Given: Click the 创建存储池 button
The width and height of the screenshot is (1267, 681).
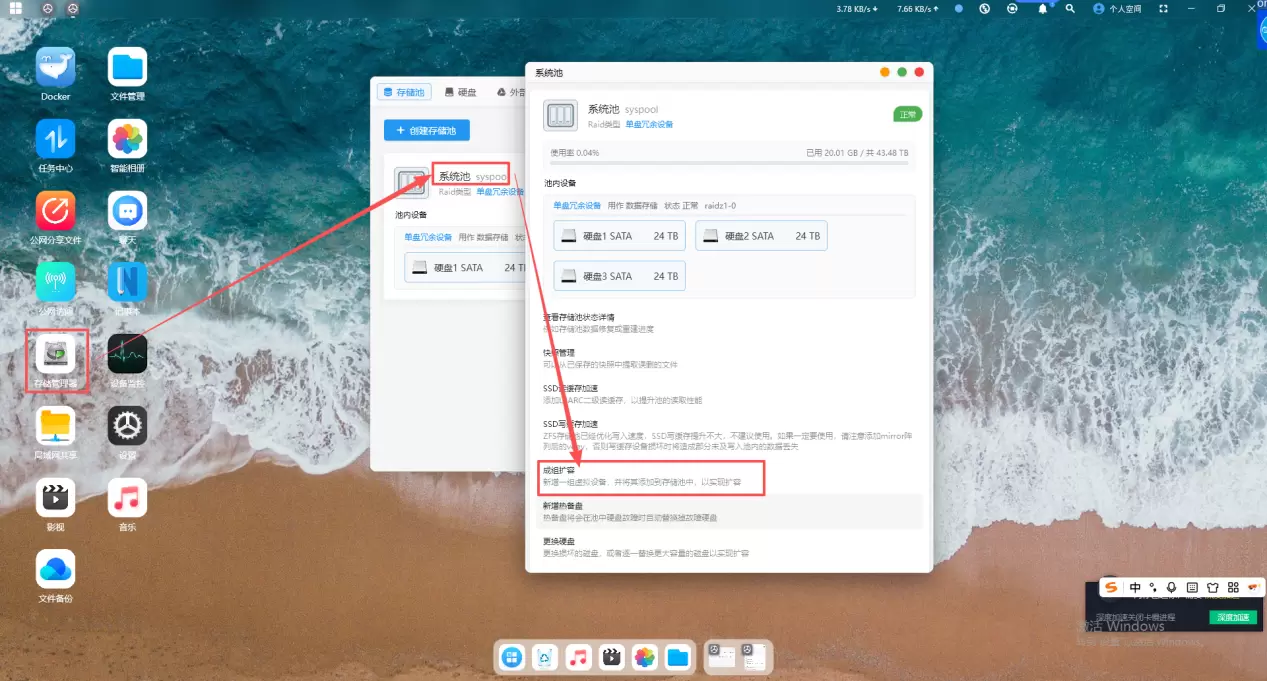Looking at the screenshot, I should (426, 130).
